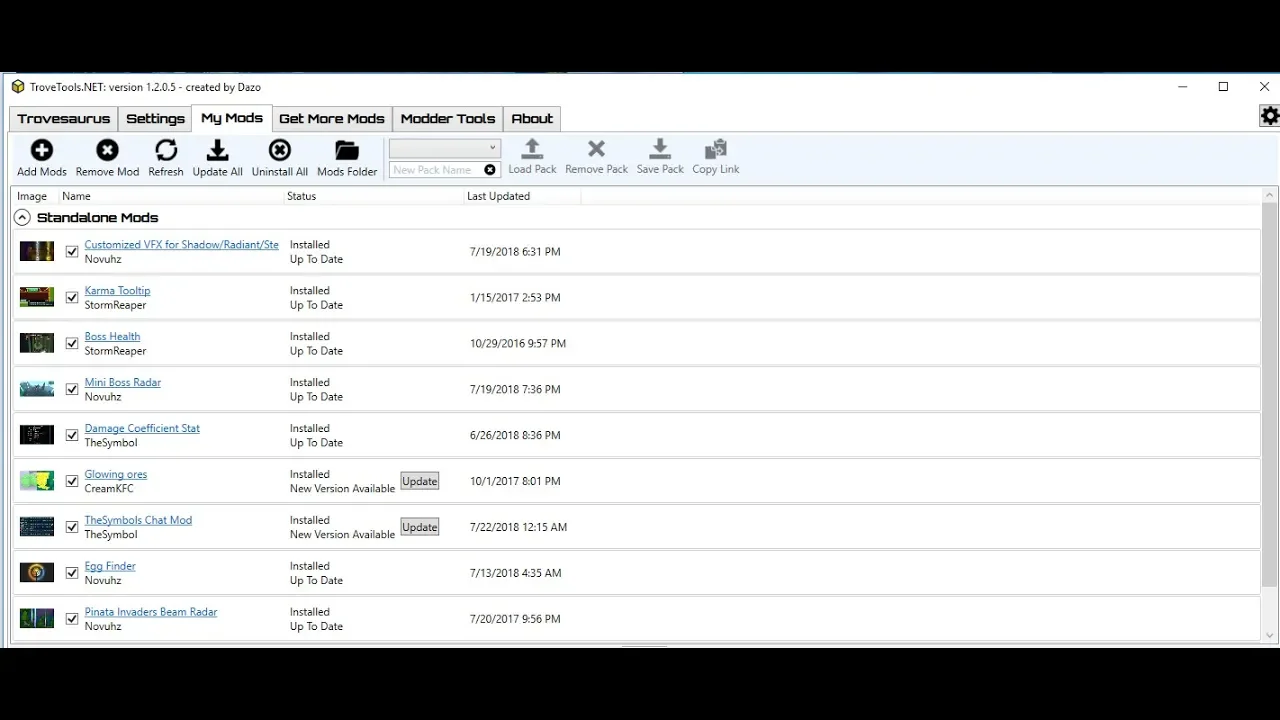
Task: Click the Remove Pack icon
Action: (596, 149)
